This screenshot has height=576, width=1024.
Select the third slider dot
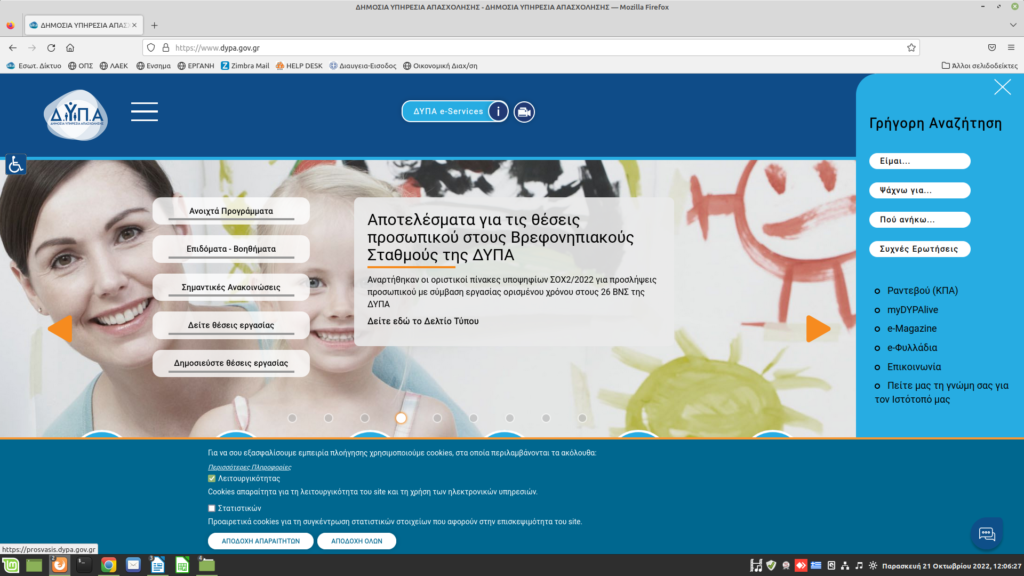[x=364, y=418]
